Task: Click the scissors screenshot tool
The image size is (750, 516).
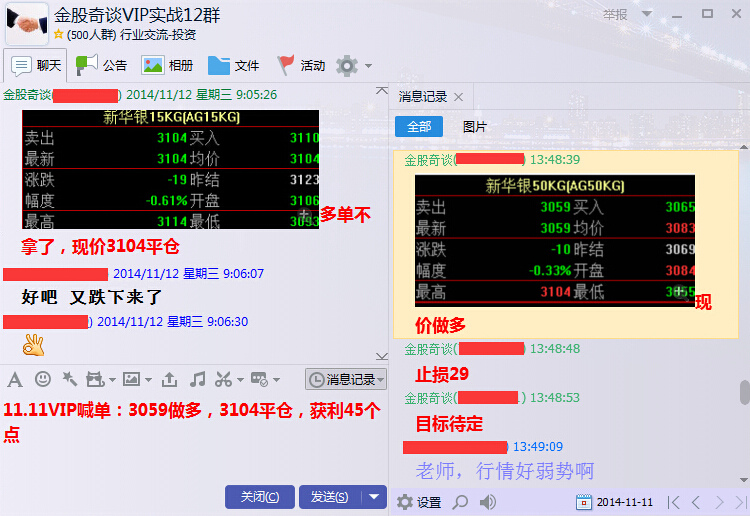Action: click(223, 379)
